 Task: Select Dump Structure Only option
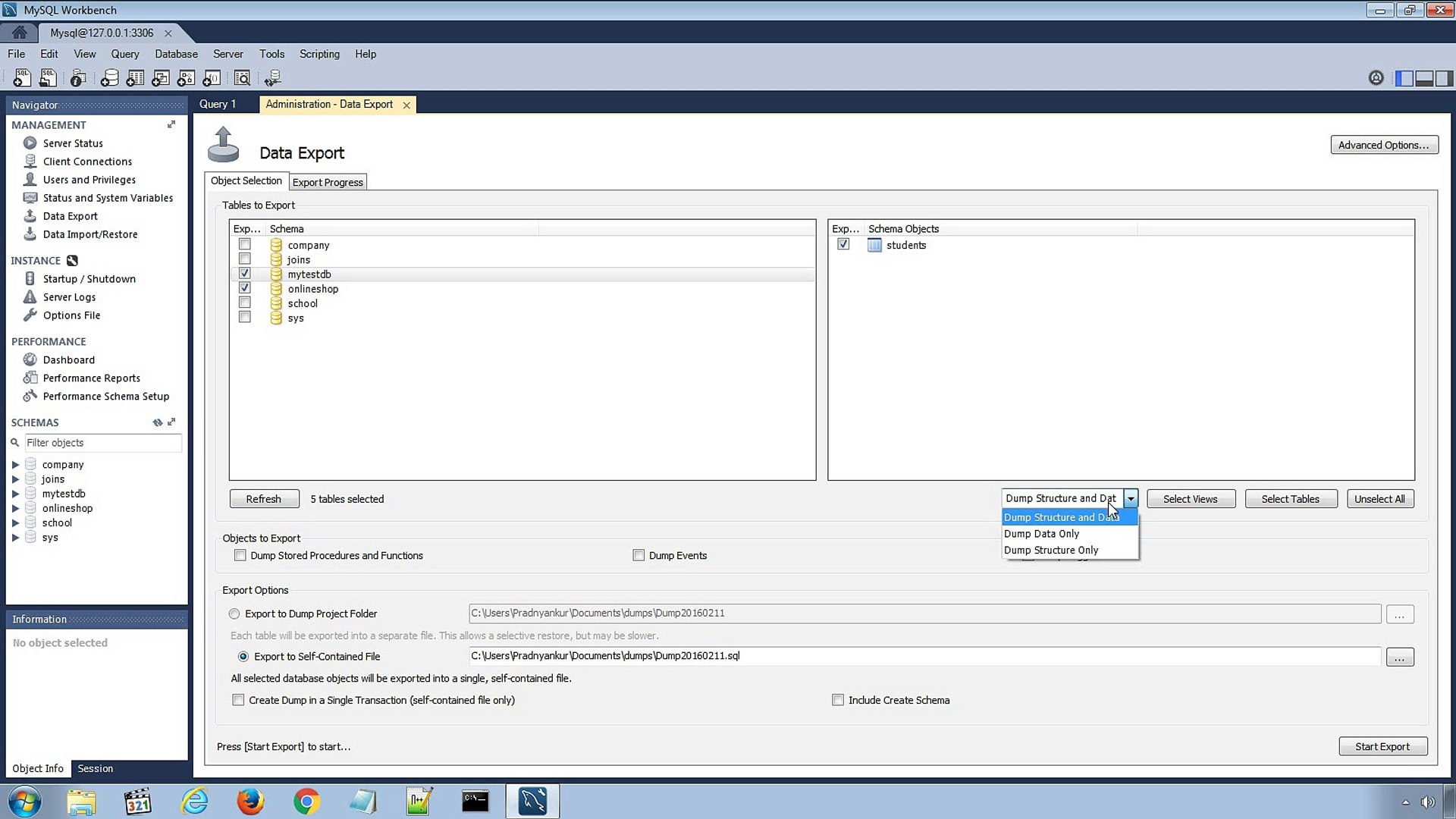[x=1051, y=549]
